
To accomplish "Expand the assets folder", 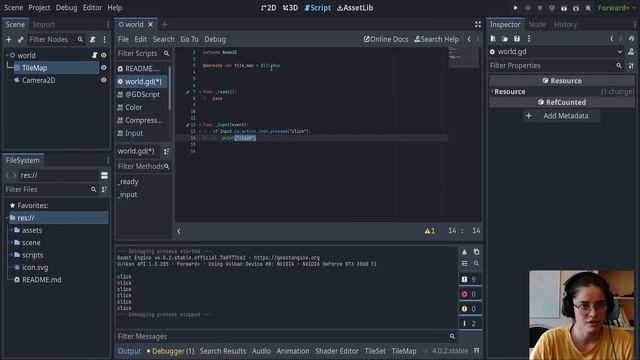I will [x=11, y=230].
